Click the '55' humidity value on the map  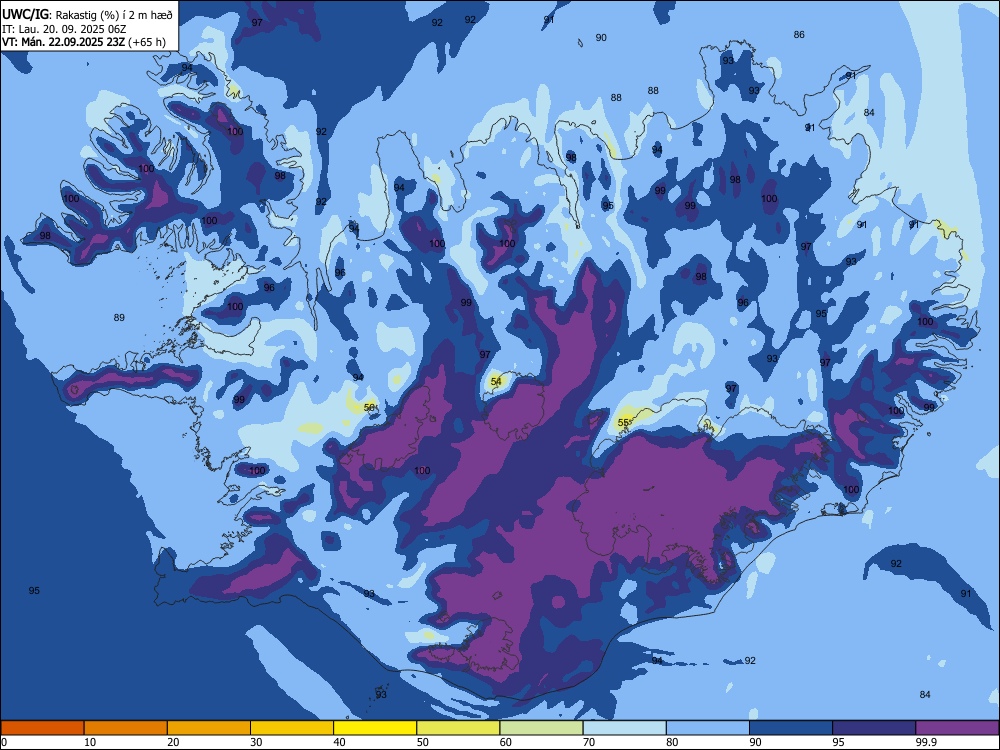(x=624, y=422)
